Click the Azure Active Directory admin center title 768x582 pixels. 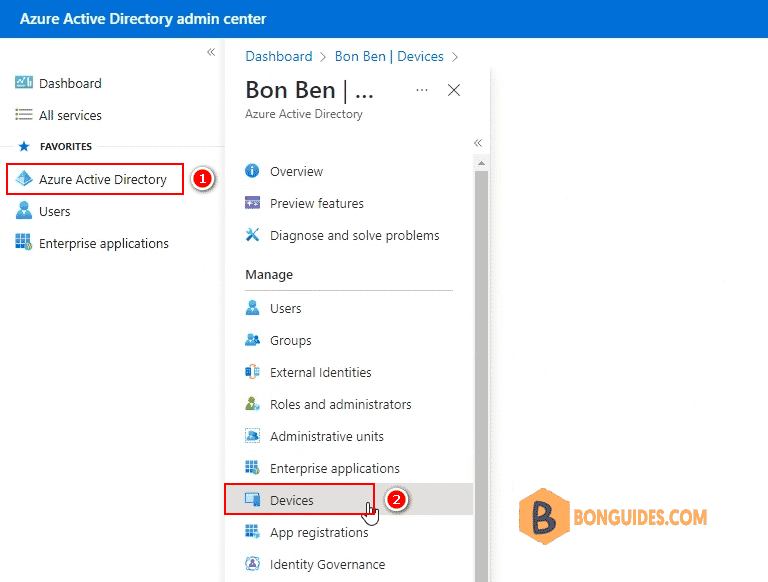point(143,19)
